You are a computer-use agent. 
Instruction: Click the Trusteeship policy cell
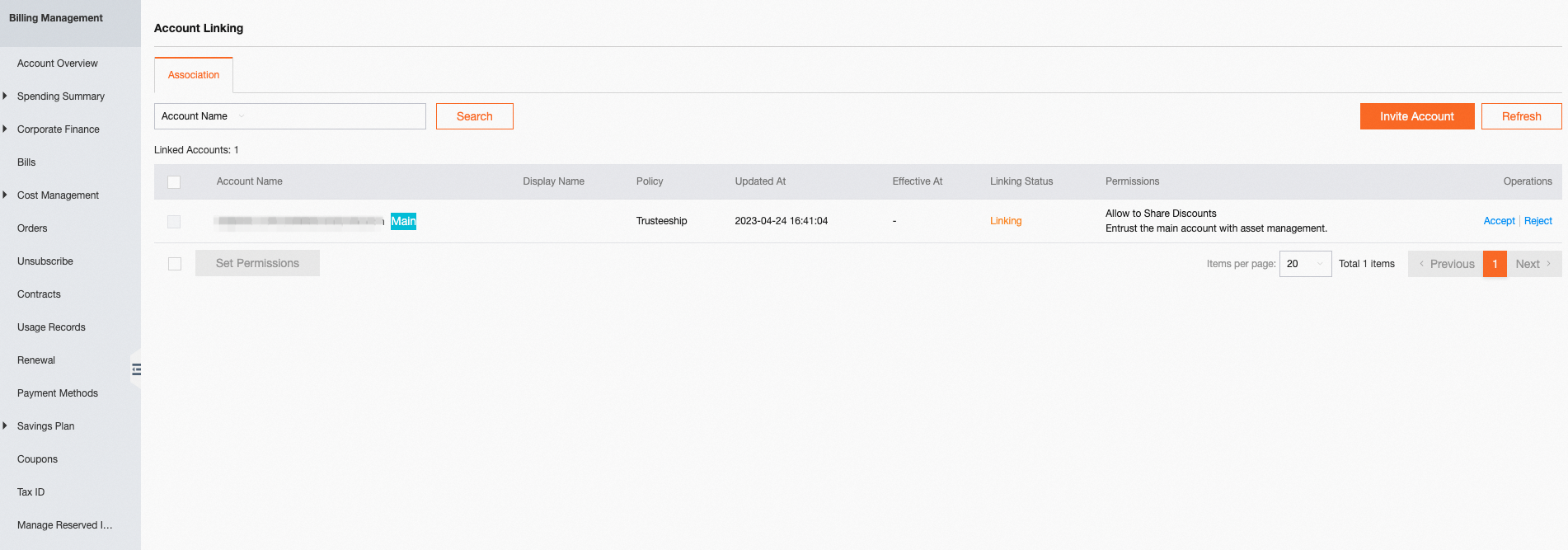click(661, 221)
